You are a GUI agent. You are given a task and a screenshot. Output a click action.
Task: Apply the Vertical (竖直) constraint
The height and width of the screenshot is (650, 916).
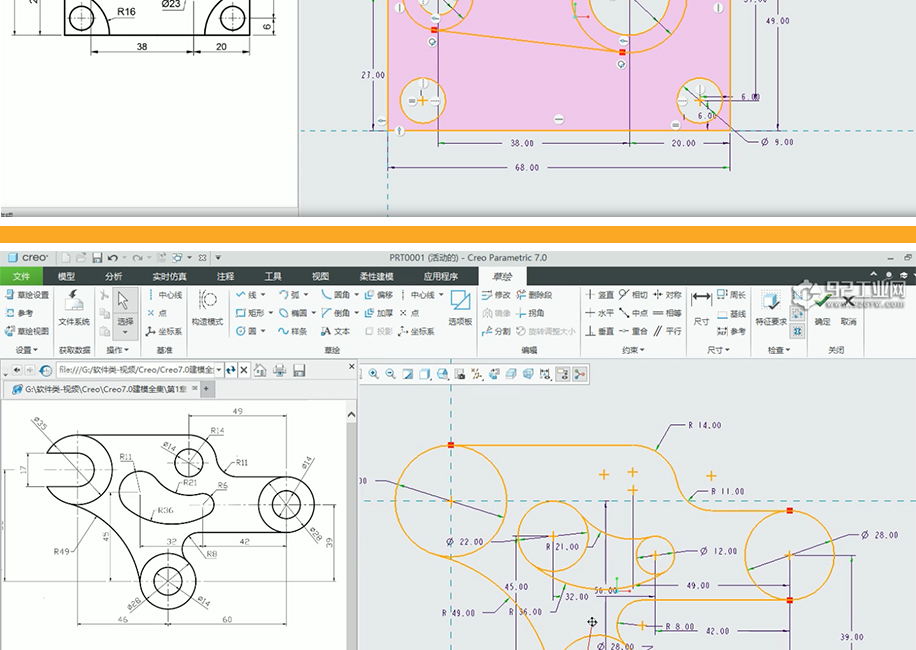point(599,295)
